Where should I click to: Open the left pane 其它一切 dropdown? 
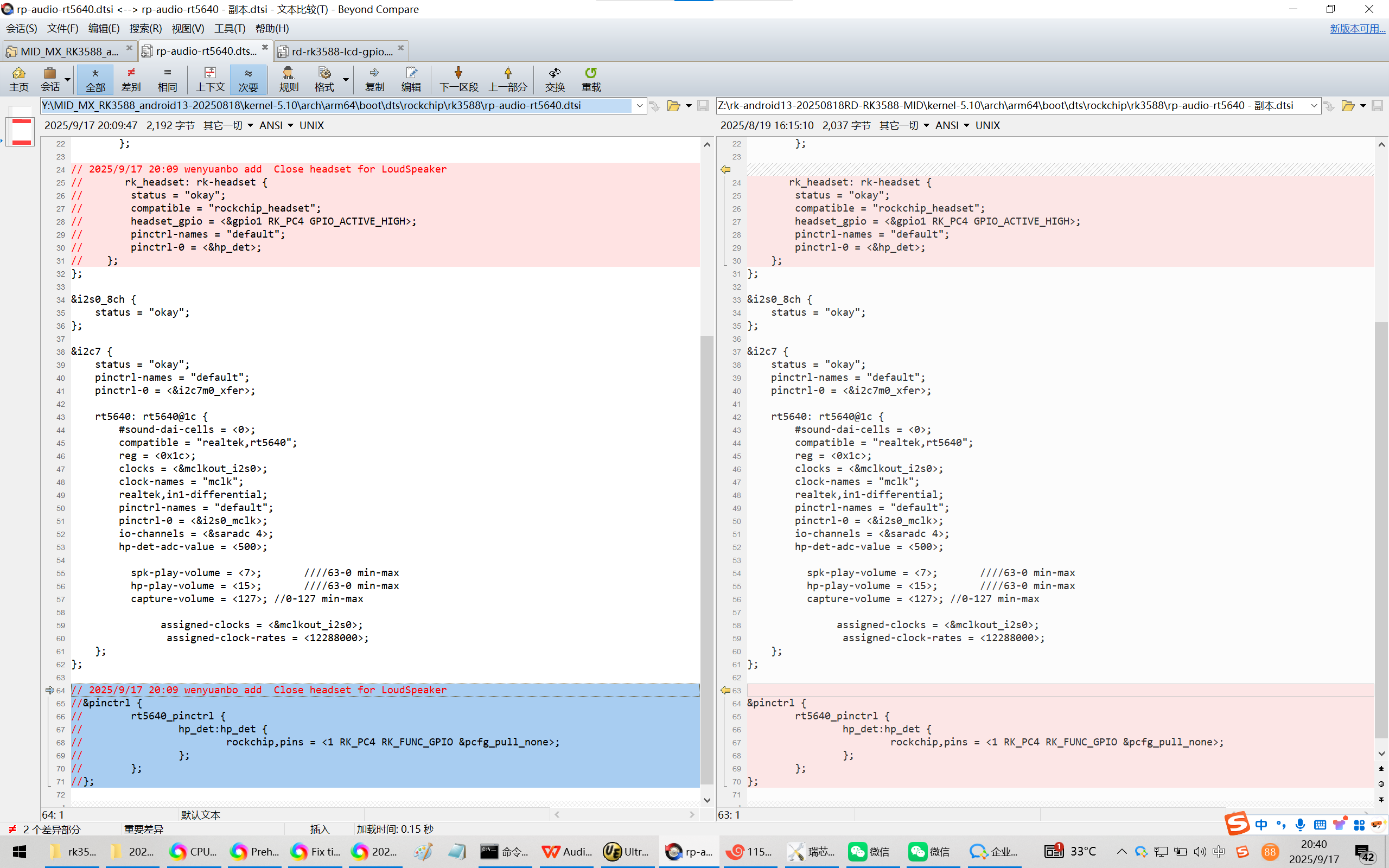pos(228,125)
